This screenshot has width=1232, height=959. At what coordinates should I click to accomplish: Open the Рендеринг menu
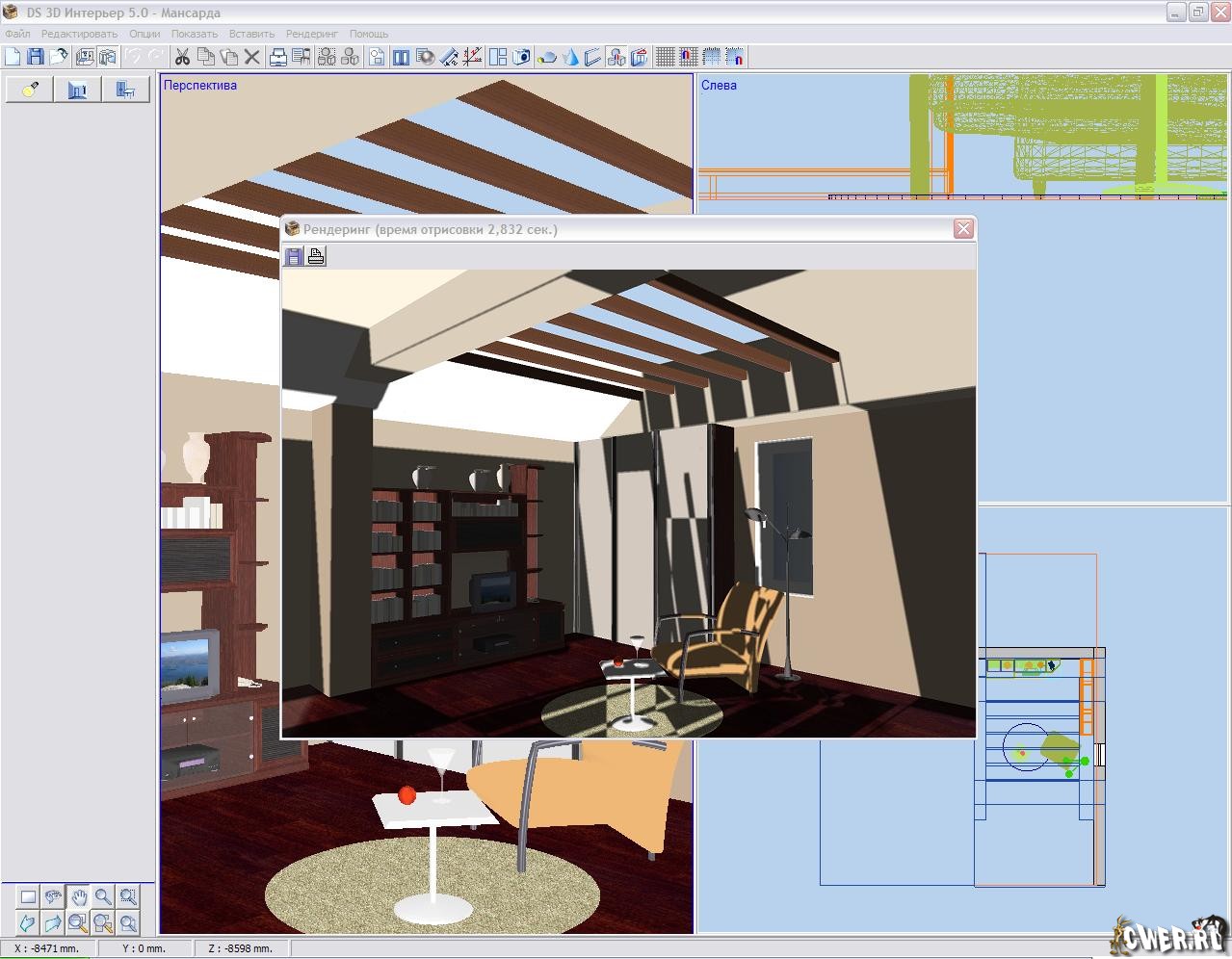pyautogui.click(x=311, y=34)
